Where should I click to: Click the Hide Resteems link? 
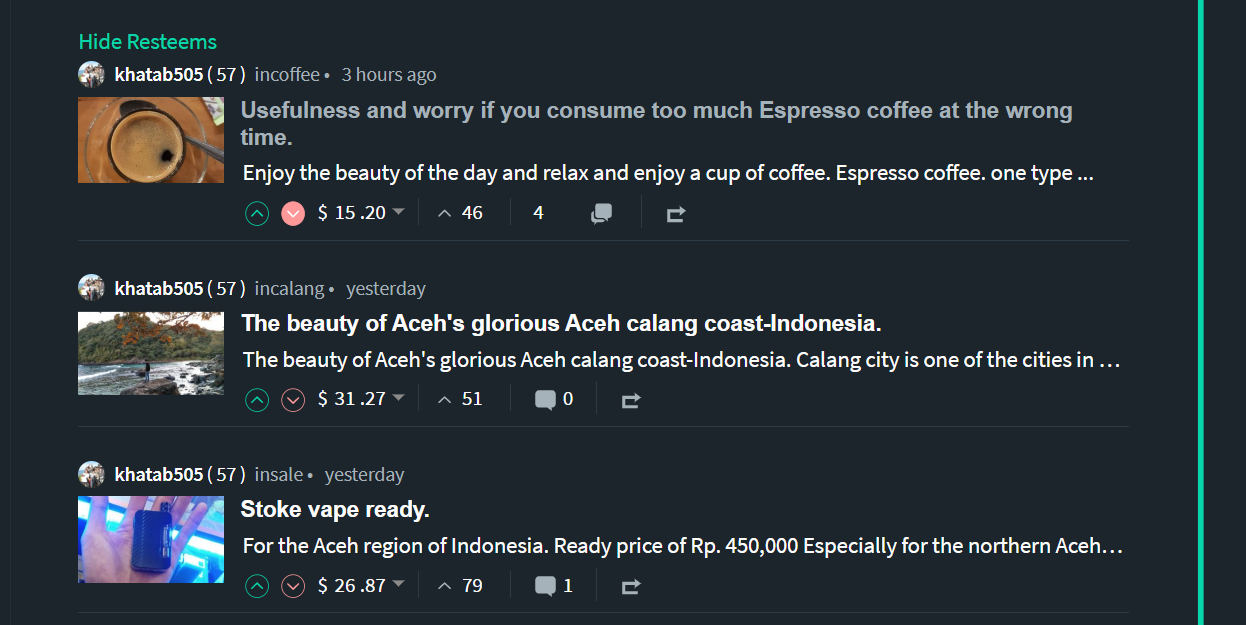tap(148, 42)
